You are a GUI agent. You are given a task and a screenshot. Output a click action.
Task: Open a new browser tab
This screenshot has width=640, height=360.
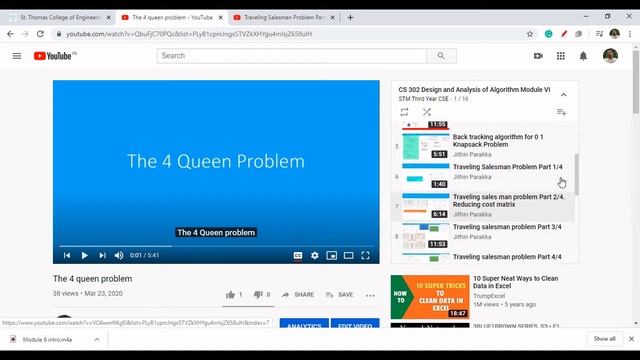click(x=350, y=18)
